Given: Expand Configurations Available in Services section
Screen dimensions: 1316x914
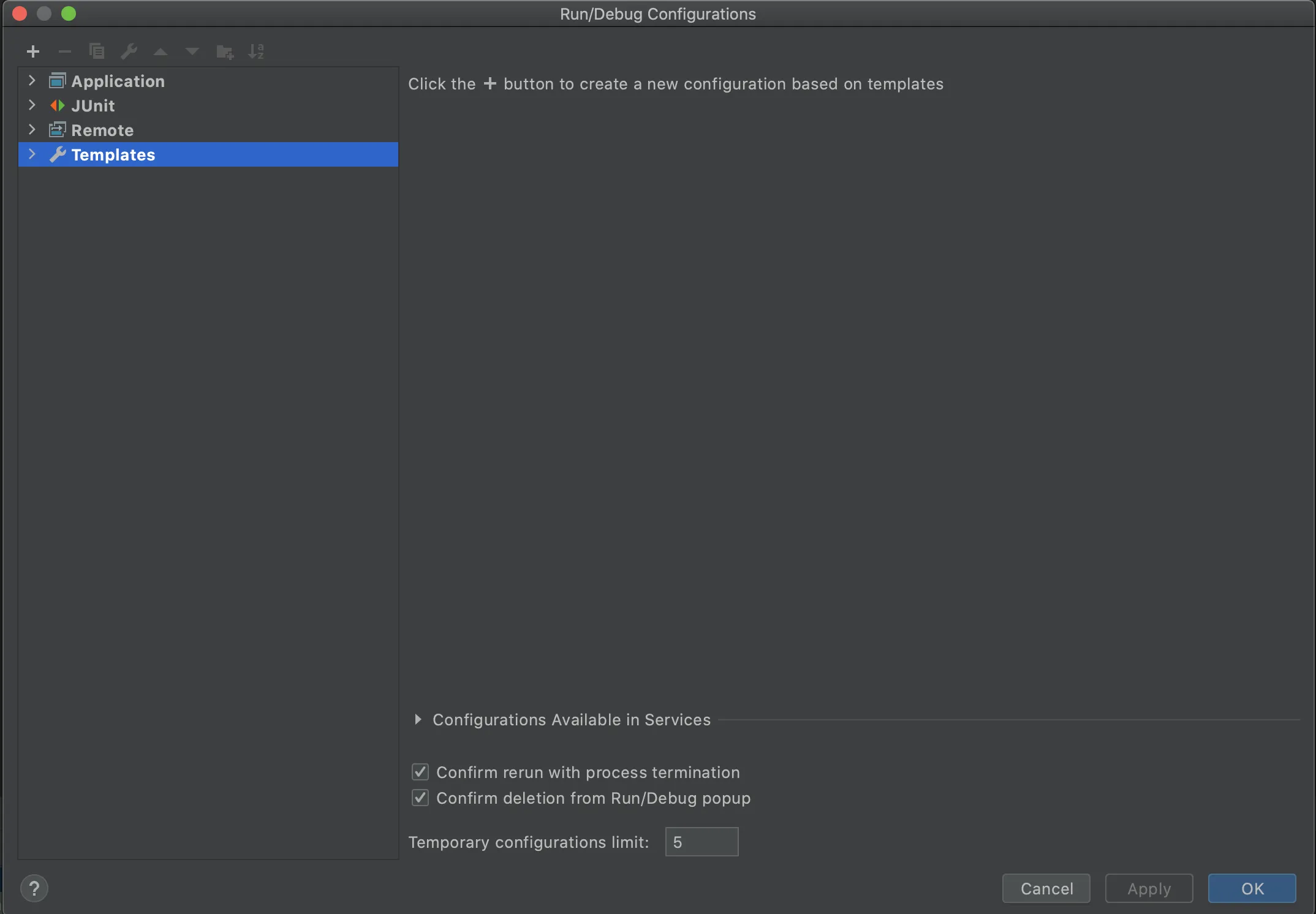Looking at the screenshot, I should click(x=418, y=719).
